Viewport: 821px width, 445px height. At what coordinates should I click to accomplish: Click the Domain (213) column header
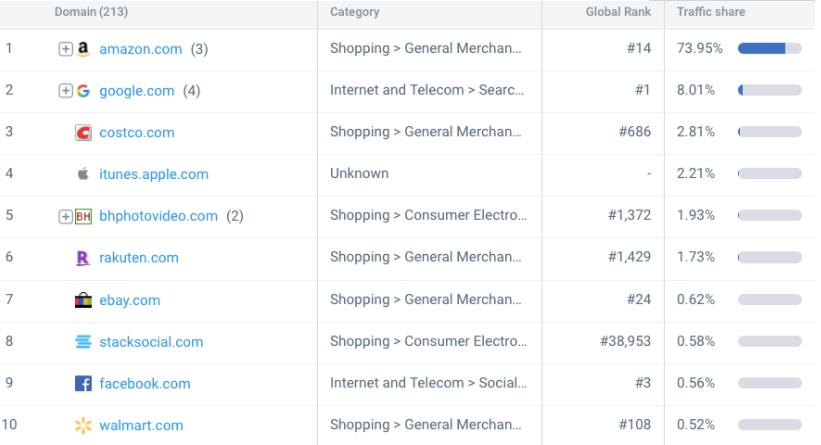coord(92,12)
